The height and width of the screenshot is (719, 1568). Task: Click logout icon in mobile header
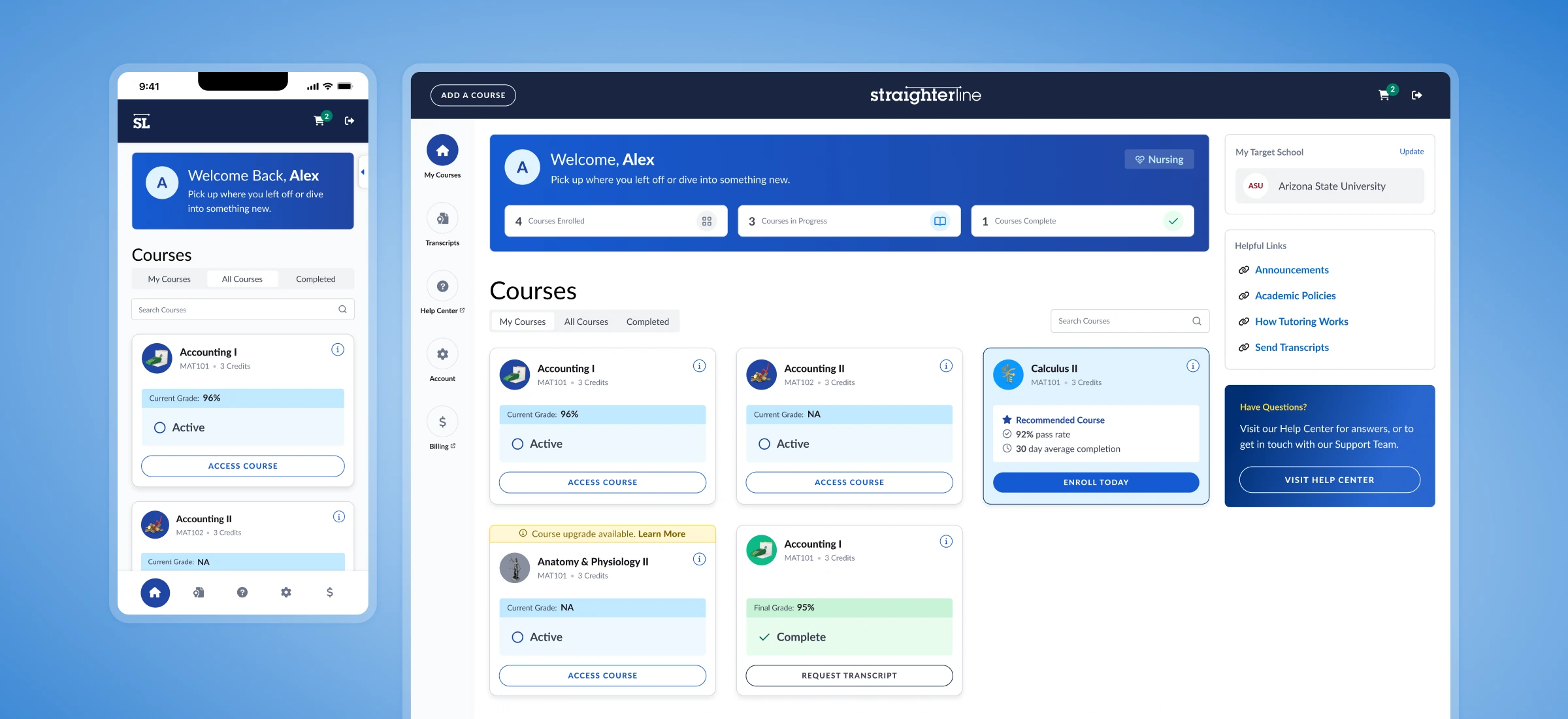(x=350, y=121)
